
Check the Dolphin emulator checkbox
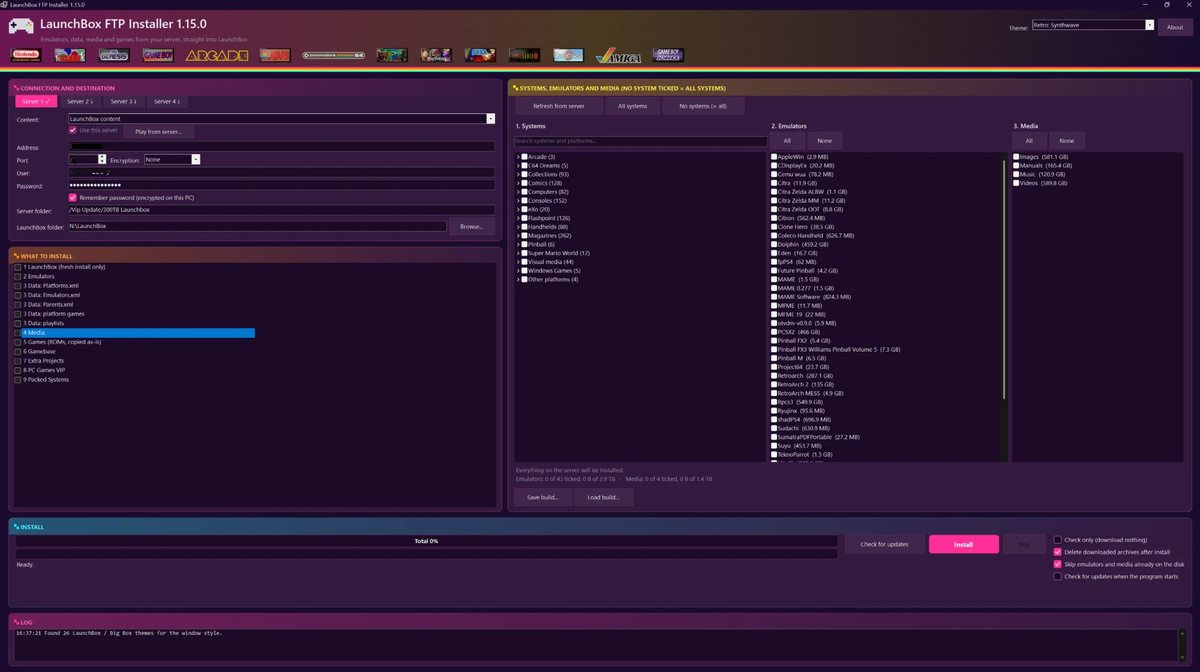pos(774,244)
